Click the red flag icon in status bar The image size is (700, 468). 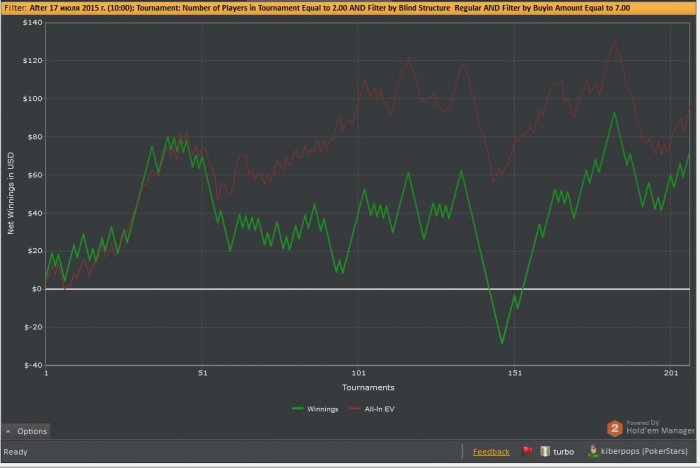(x=528, y=451)
